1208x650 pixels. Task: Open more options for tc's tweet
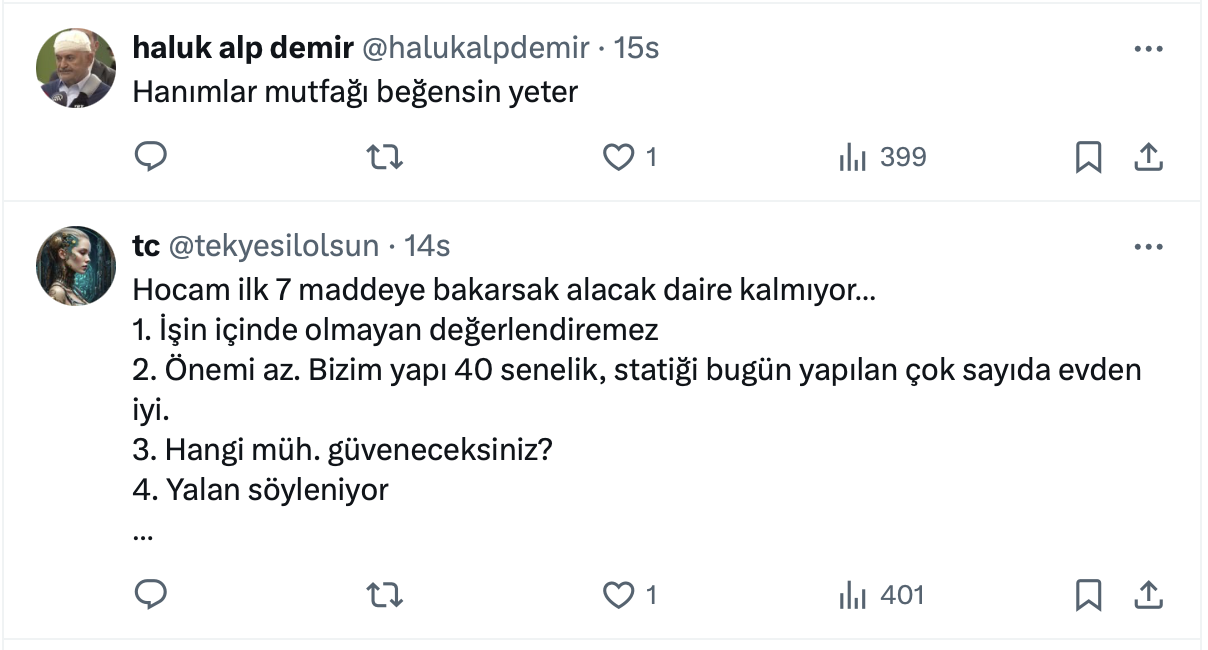tap(1148, 246)
